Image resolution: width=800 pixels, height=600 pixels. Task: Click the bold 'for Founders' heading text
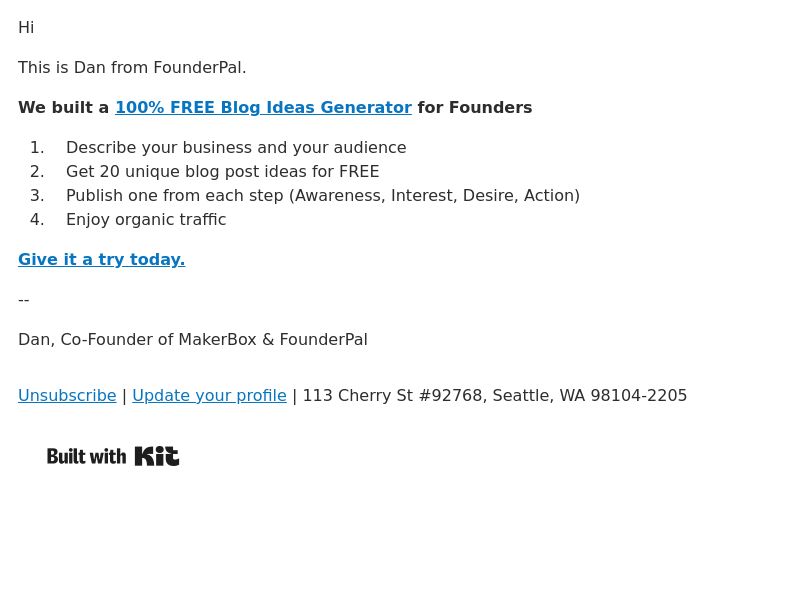(x=474, y=108)
